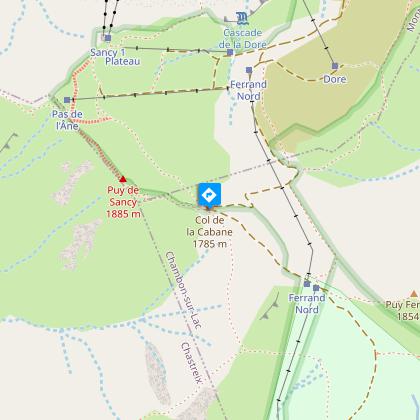
Task: Click the blue turn-right direction marker
Action: point(209,194)
